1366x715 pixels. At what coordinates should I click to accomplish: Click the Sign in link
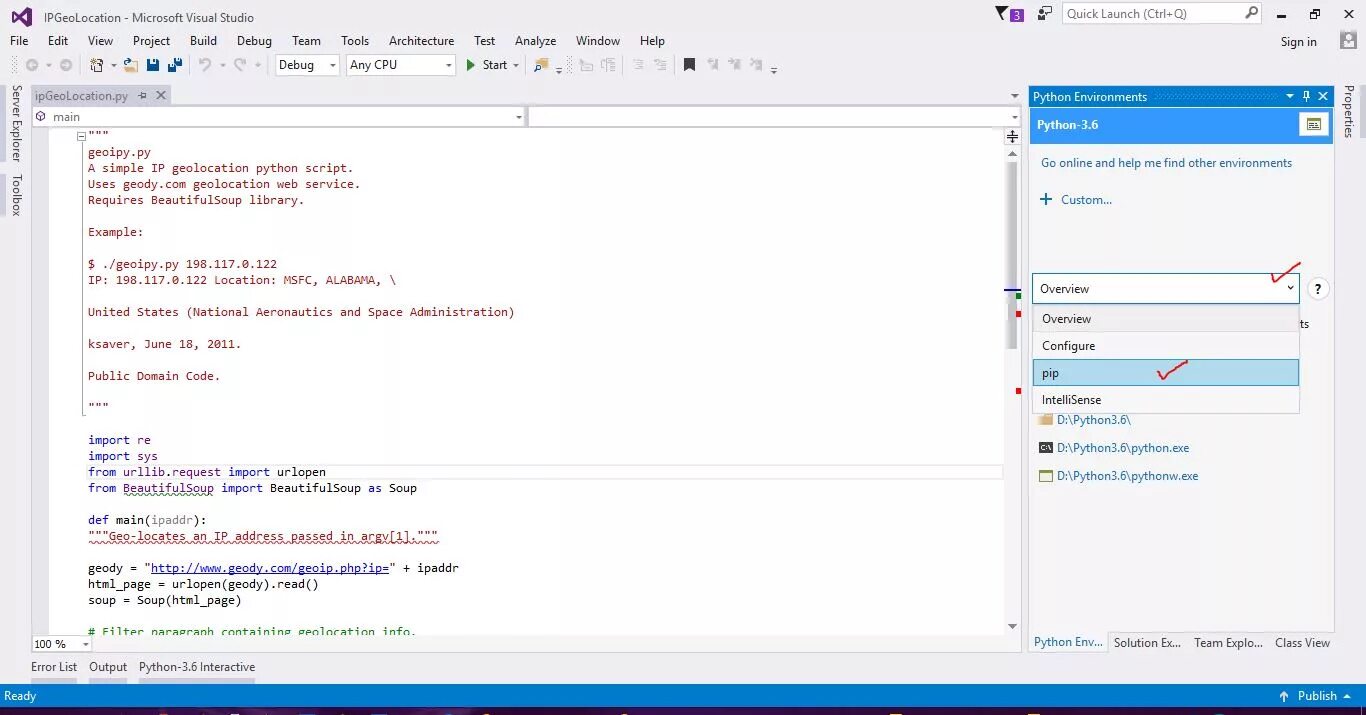(x=1298, y=42)
